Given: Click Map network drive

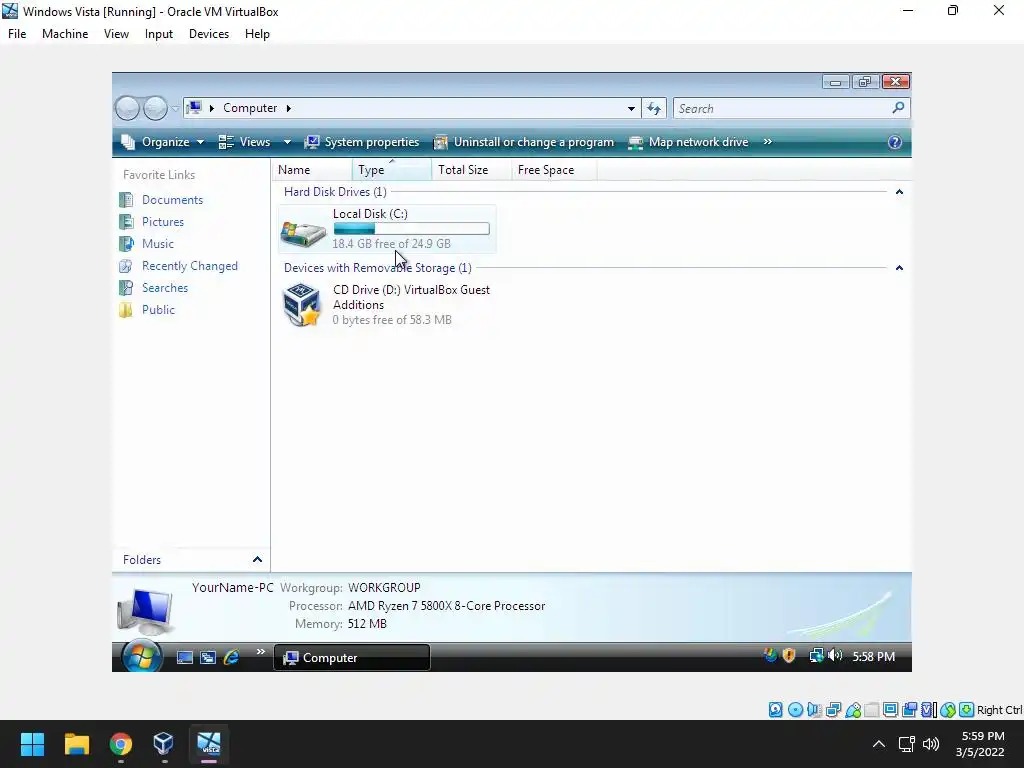Looking at the screenshot, I should point(688,142).
